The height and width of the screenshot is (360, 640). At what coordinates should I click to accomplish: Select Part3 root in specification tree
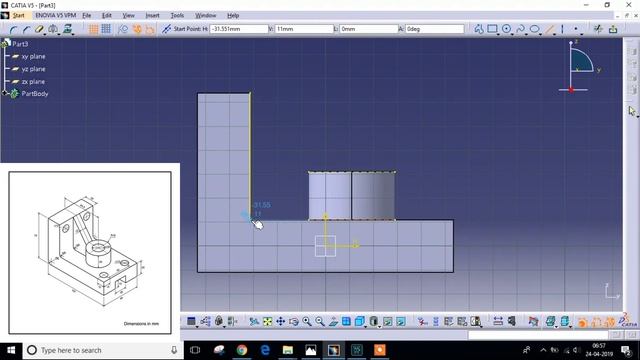(x=20, y=44)
